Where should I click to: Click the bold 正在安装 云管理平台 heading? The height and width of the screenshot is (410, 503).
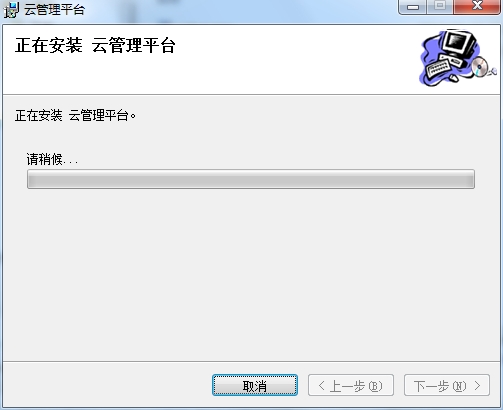point(95,45)
